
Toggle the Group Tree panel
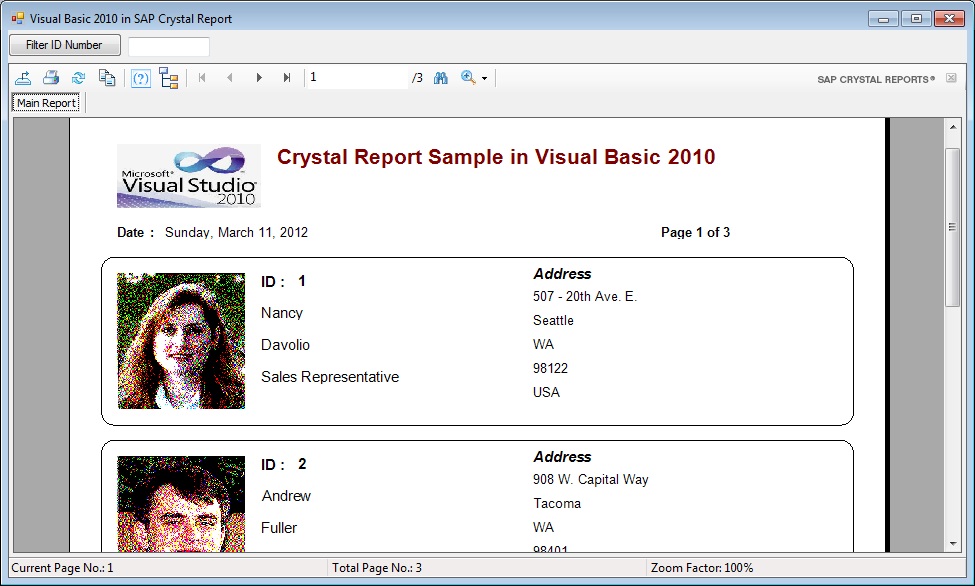168,78
